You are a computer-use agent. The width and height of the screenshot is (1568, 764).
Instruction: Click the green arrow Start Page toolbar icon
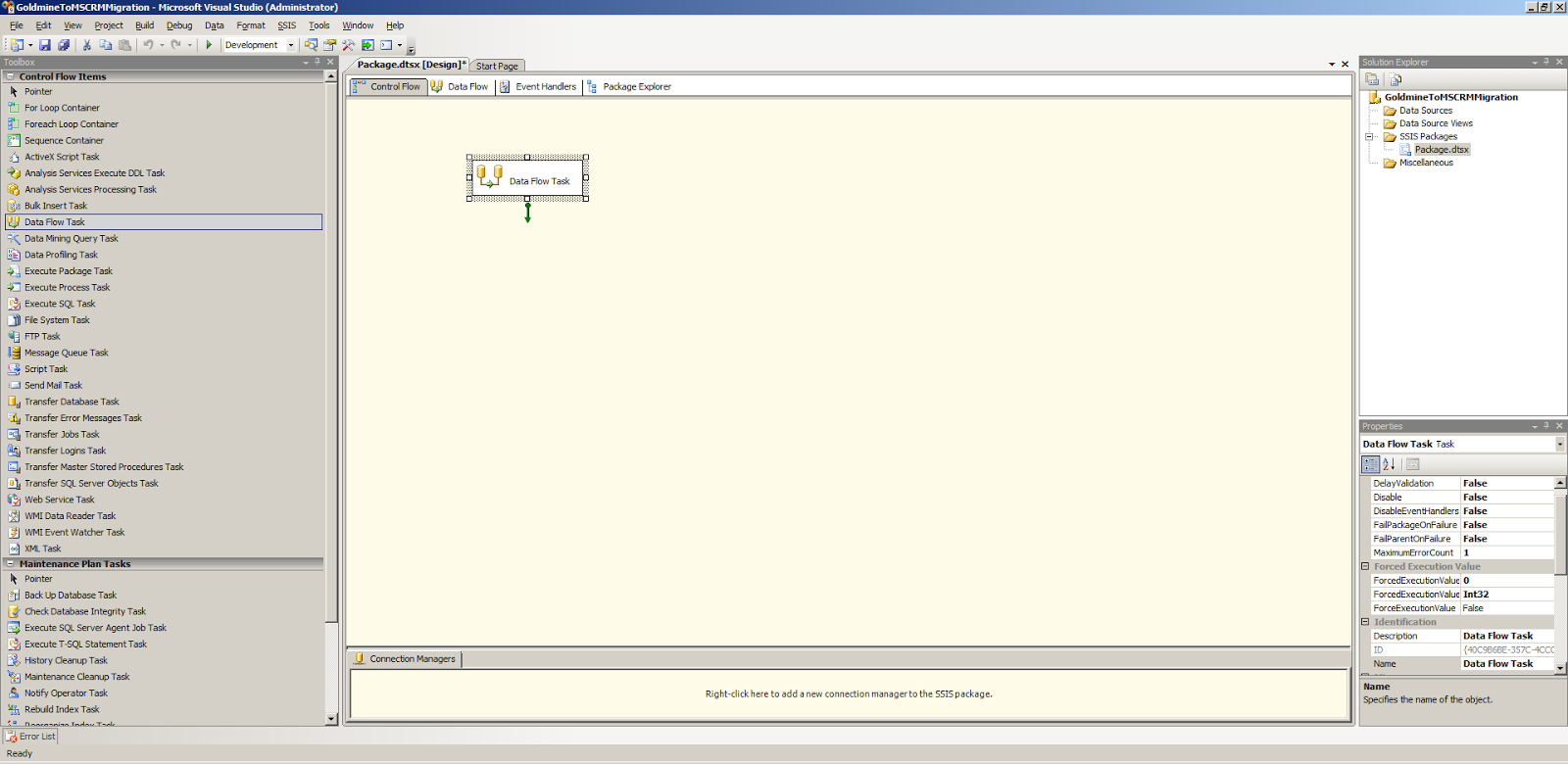(367, 45)
